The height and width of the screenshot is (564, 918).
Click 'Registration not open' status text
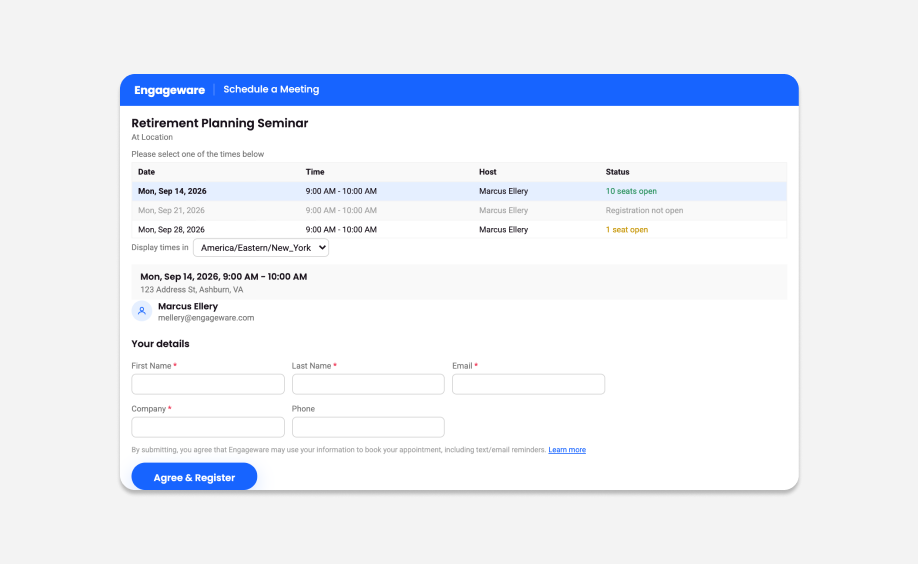[644, 210]
